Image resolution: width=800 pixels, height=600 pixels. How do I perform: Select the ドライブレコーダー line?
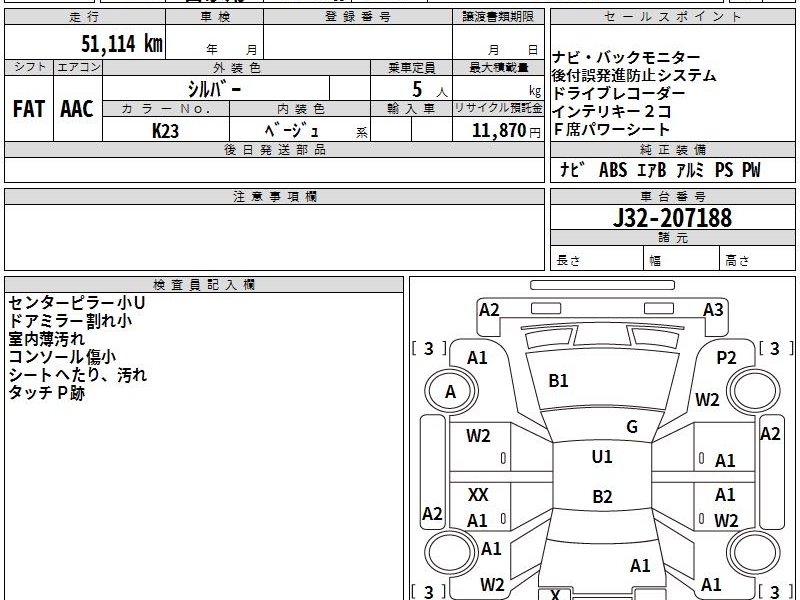point(618,93)
